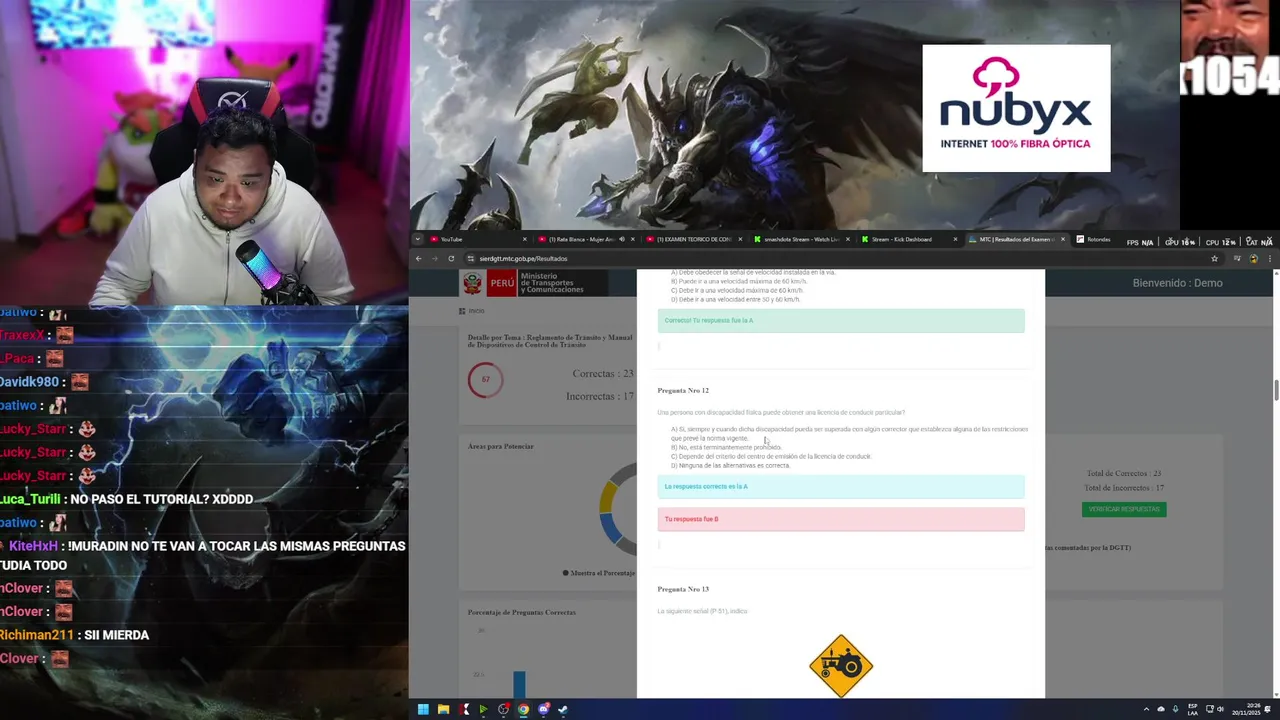The width and height of the screenshot is (1280, 720).
Task: Open the taskbar clock showing 20:26
Action: (x=1246, y=709)
